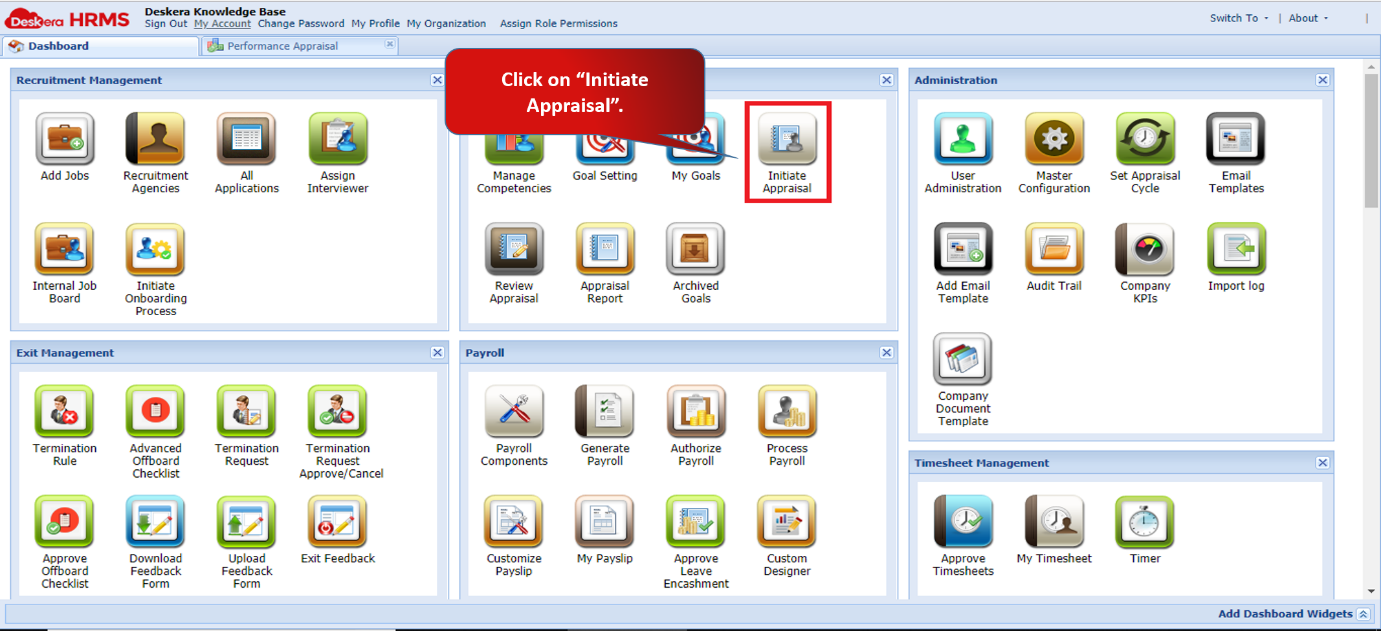
Task: Start the Timer in Timesheet Management
Action: [x=1144, y=523]
